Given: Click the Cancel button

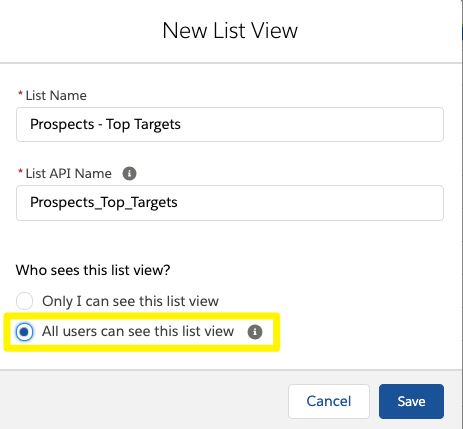Looking at the screenshot, I should (x=329, y=401).
